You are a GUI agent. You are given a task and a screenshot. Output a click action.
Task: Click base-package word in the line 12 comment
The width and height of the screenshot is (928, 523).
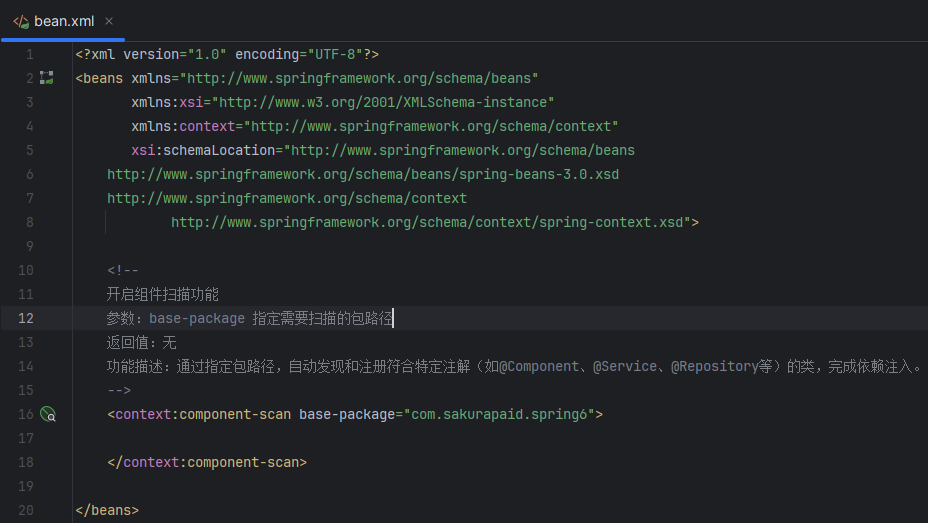coord(197,318)
